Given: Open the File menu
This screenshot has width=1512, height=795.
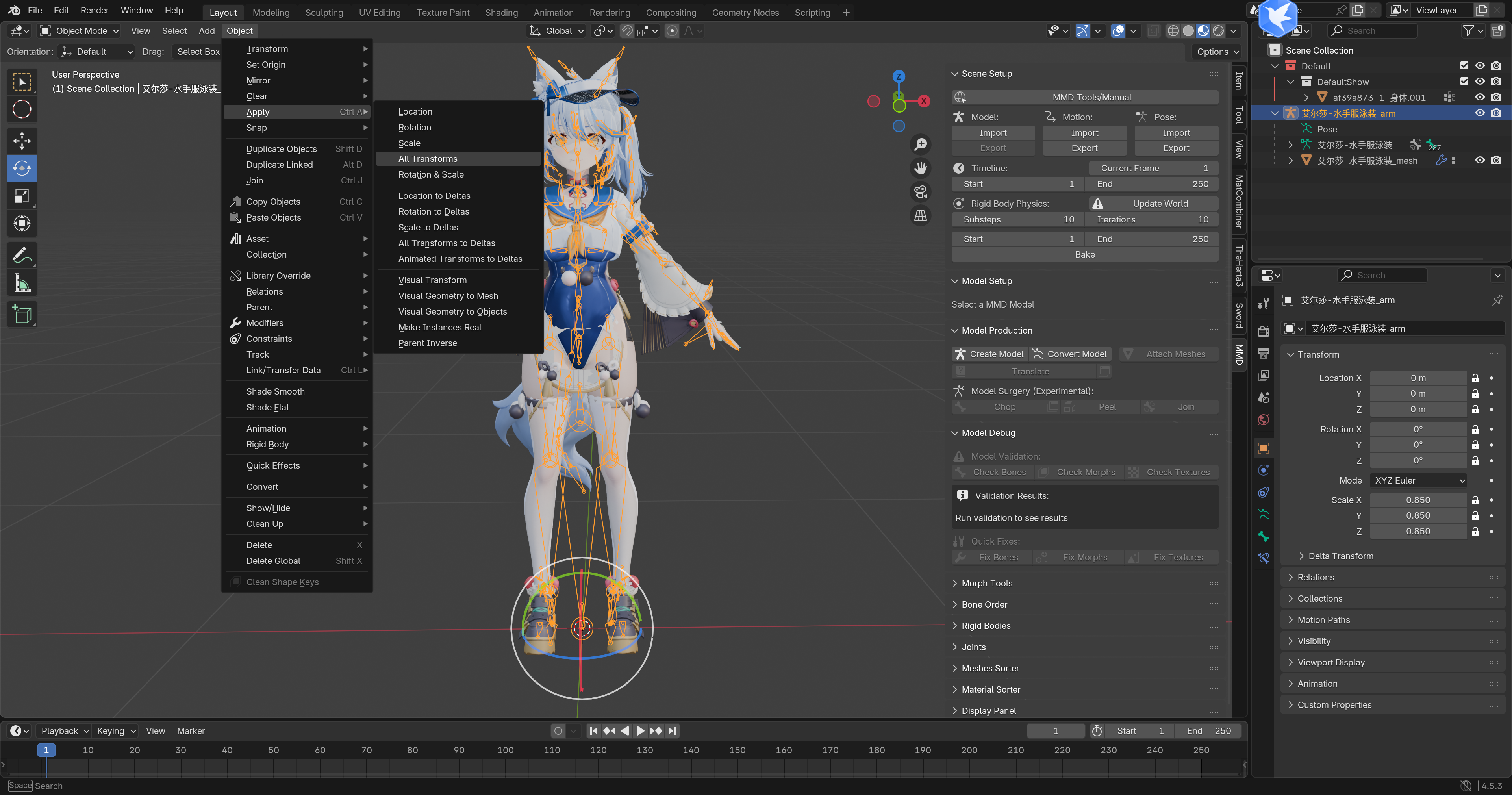Looking at the screenshot, I should (x=35, y=11).
